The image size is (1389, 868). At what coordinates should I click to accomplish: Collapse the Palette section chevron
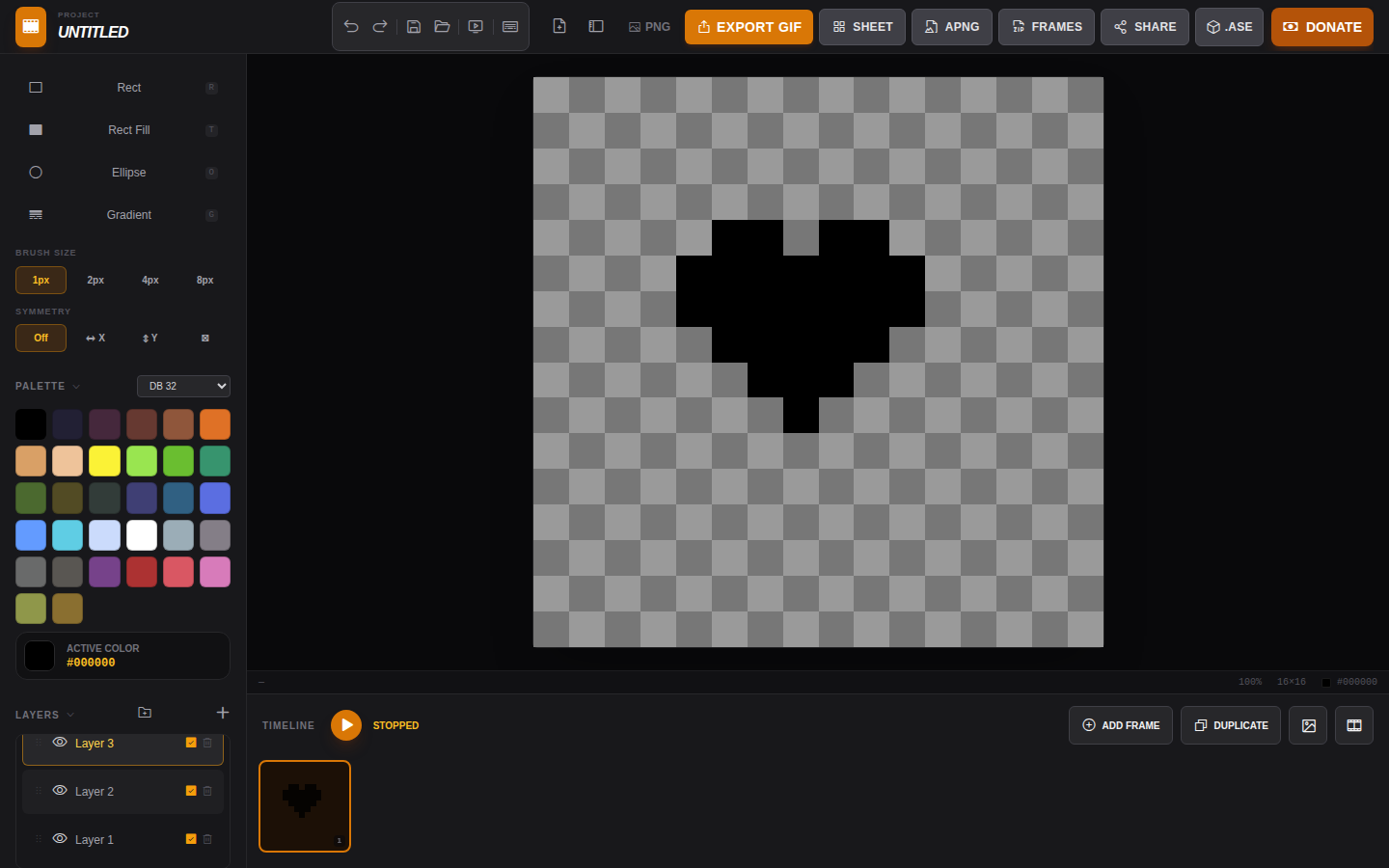coord(76,387)
